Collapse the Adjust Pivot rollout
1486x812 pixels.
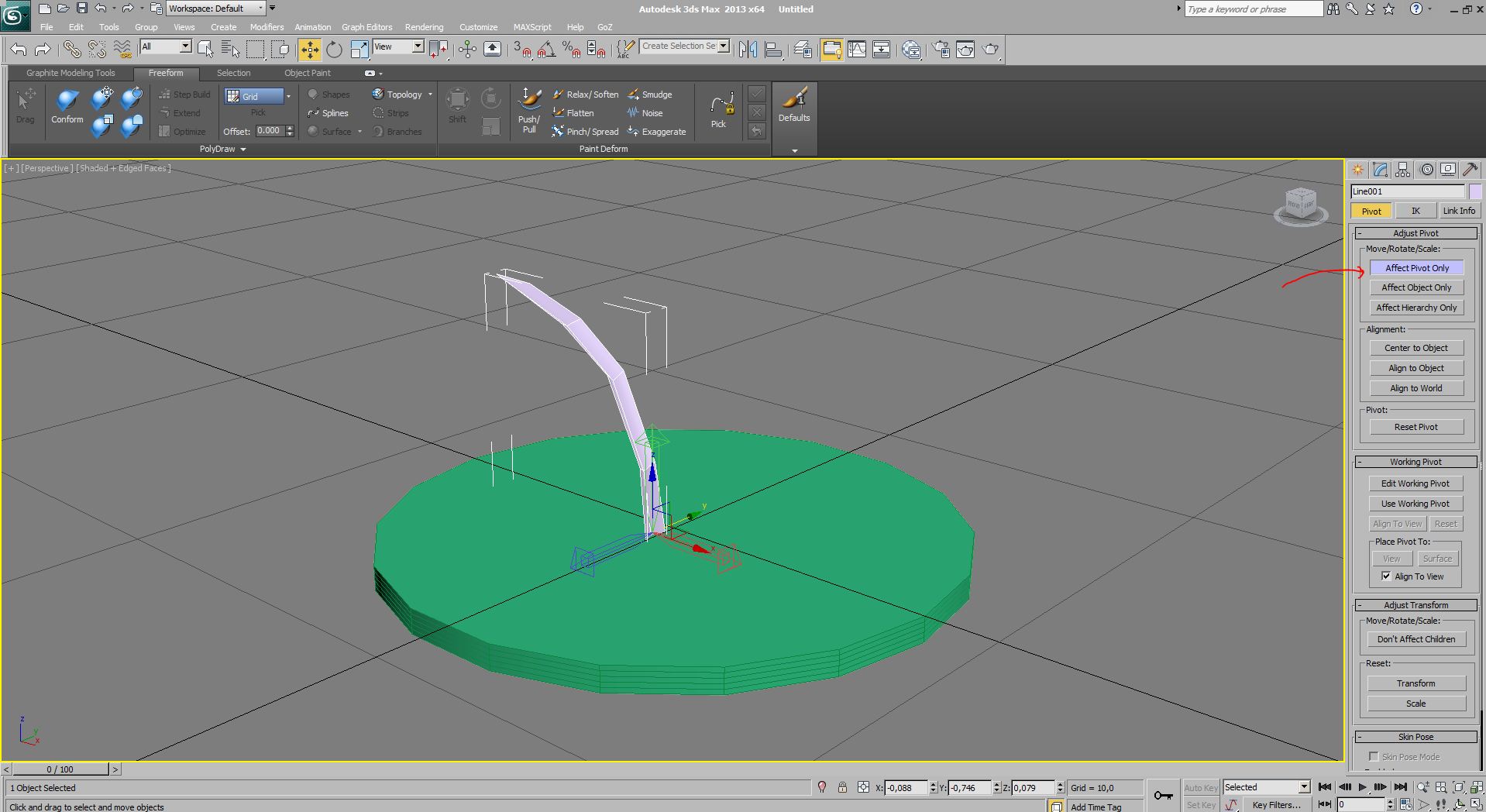pos(1415,233)
